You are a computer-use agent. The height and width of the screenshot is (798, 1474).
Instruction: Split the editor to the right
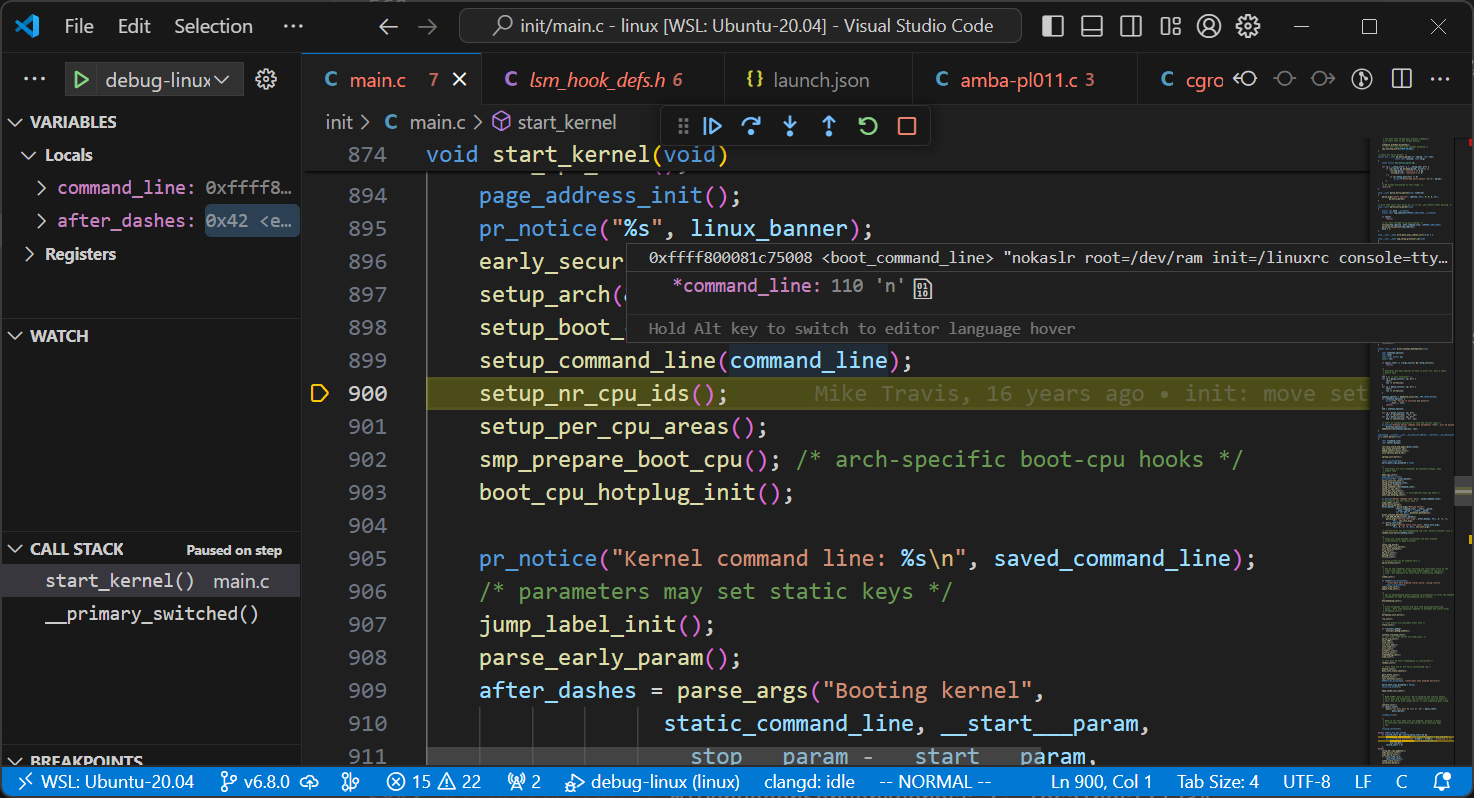coord(1402,79)
